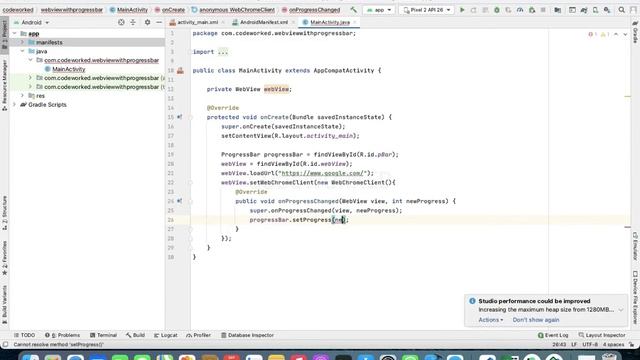This screenshot has width=640, height=360.
Task: Open the Android project view dropdown
Action: (x=31, y=22)
